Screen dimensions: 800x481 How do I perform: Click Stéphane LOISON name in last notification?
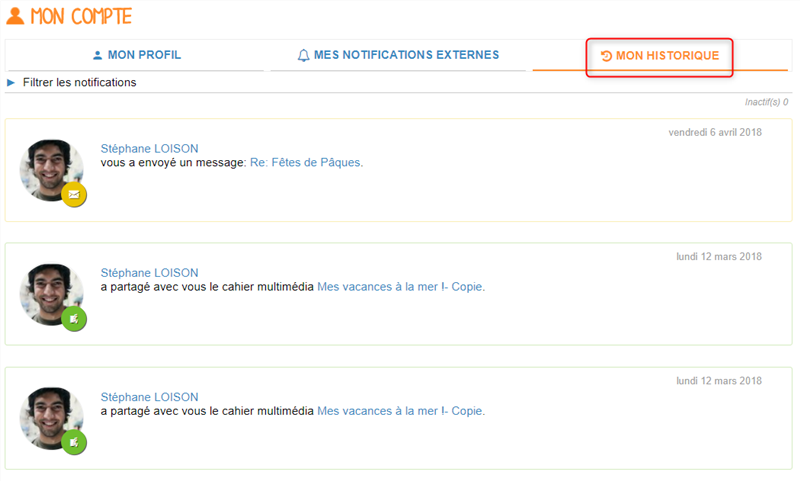tap(149, 397)
